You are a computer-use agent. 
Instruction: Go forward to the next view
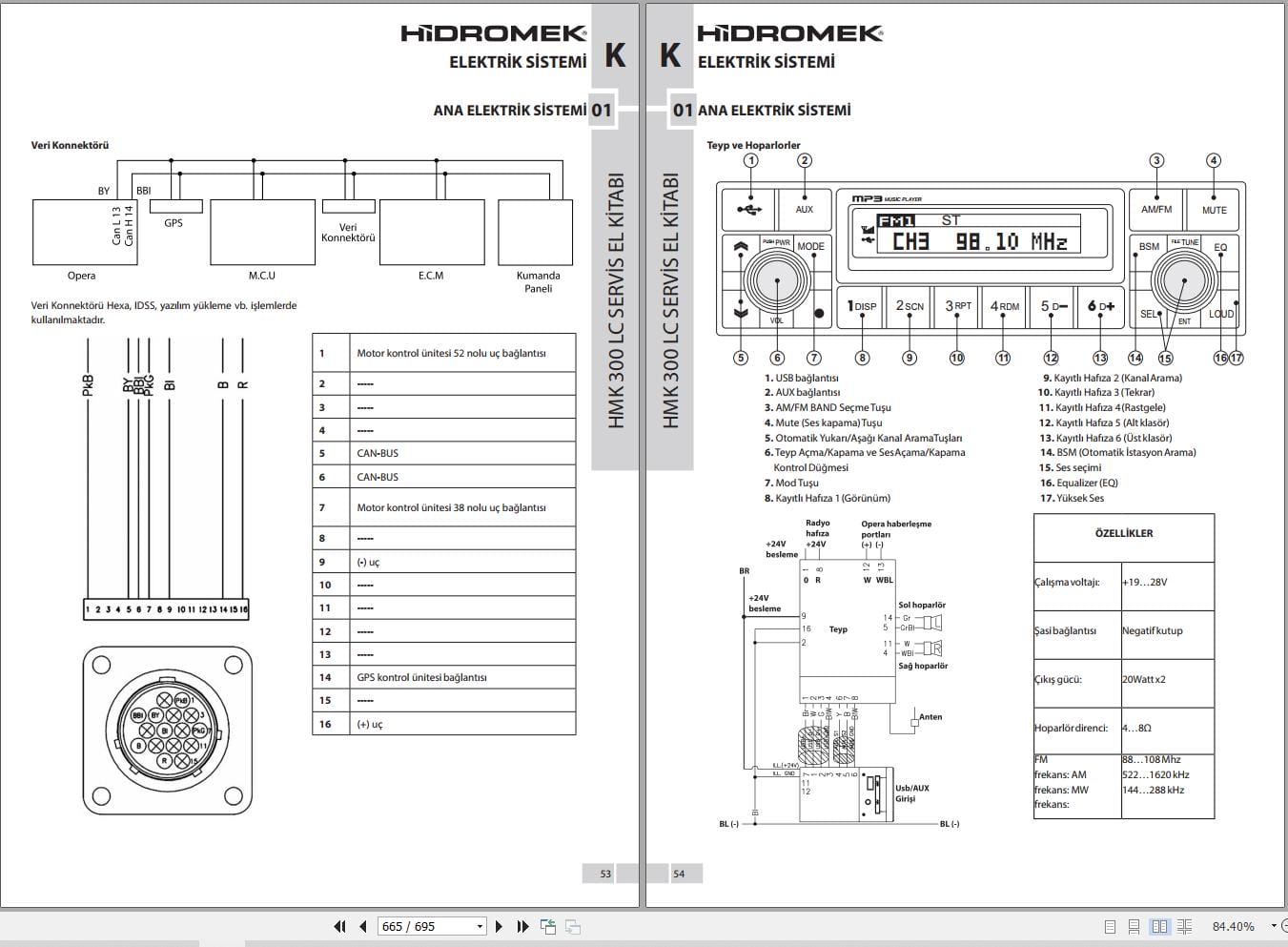pos(573,926)
